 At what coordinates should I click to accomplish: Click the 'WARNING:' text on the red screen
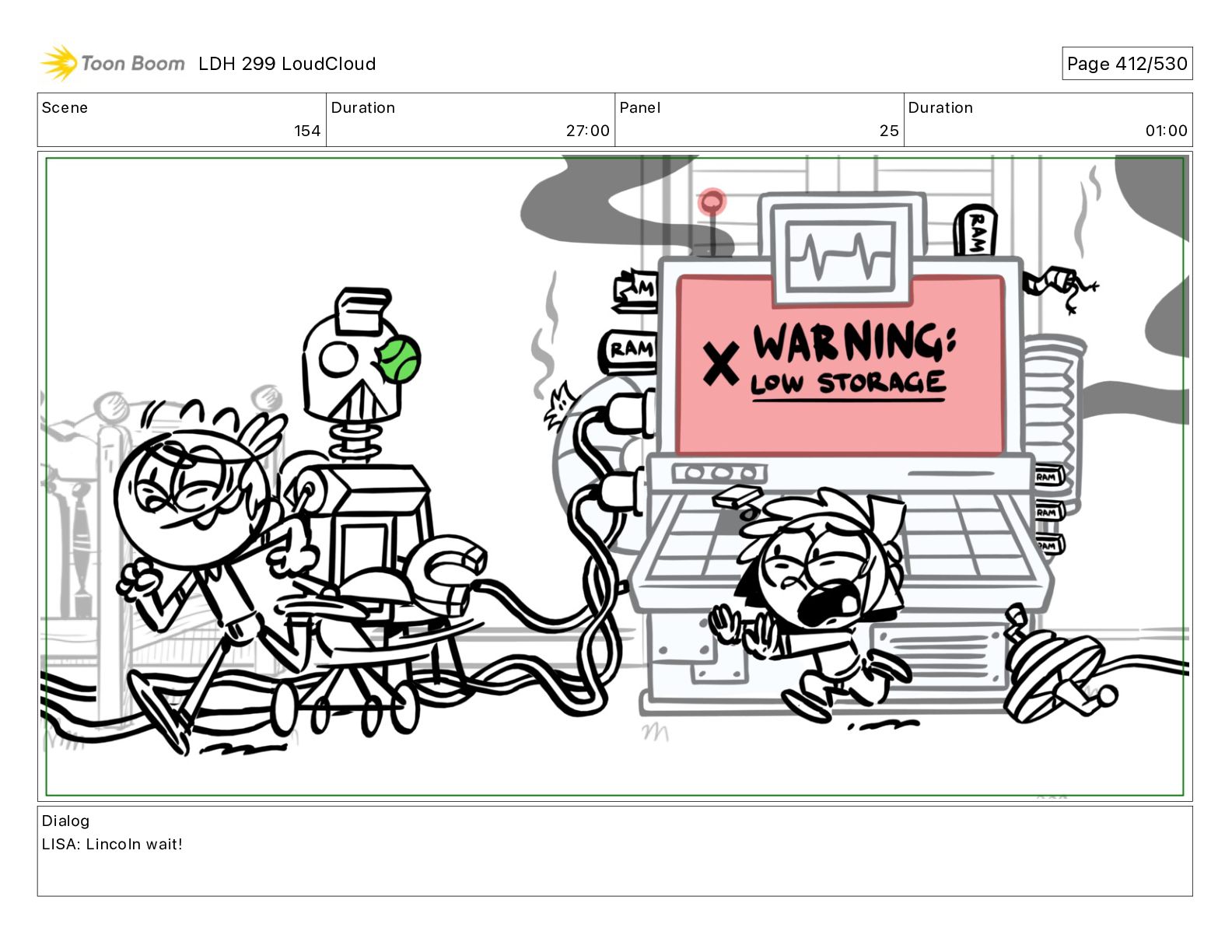854,341
